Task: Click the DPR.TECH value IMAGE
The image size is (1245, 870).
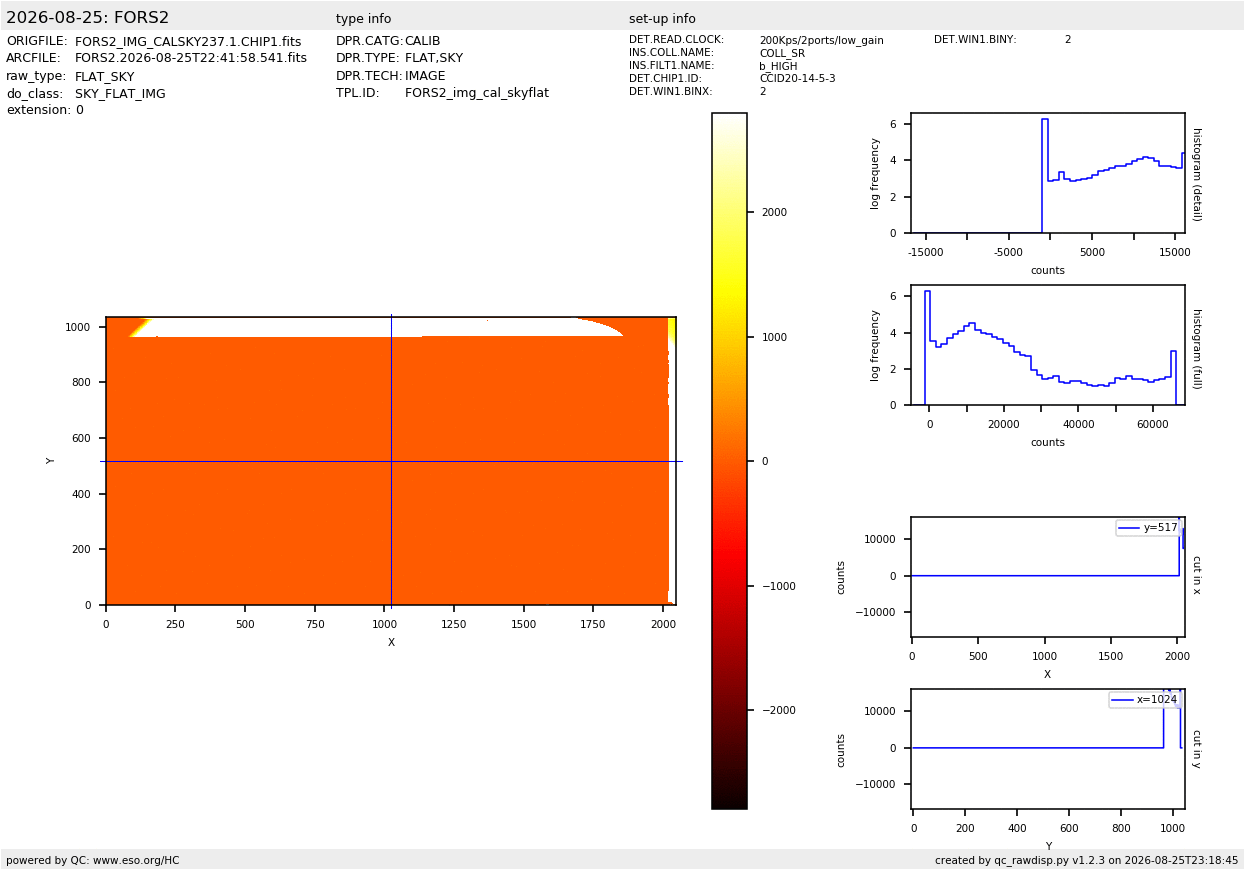Action: click(425, 76)
